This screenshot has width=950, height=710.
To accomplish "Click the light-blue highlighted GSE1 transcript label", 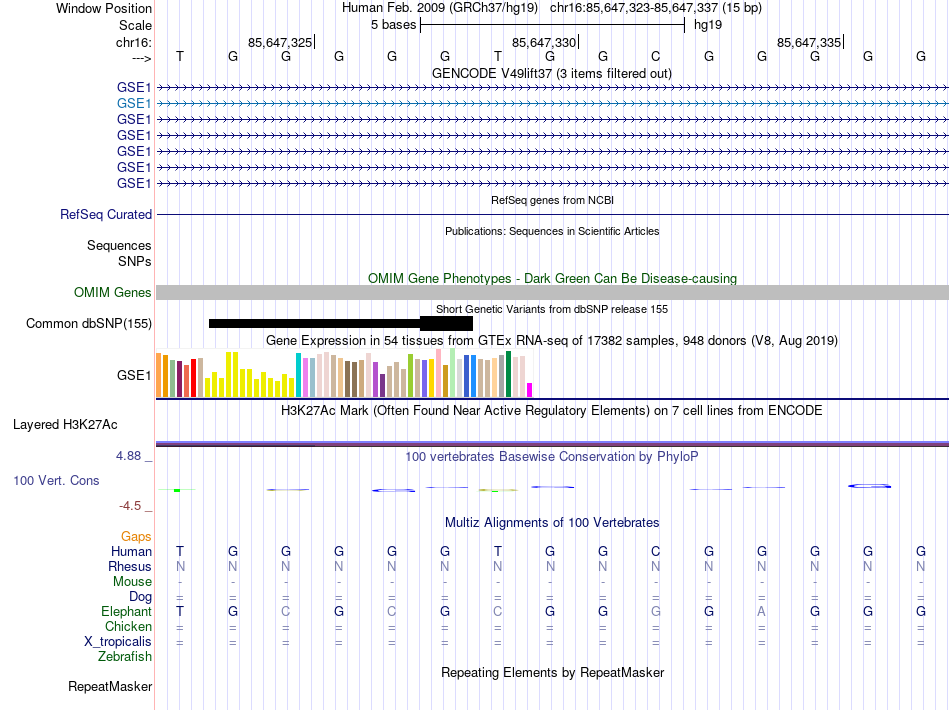I will [134, 103].
